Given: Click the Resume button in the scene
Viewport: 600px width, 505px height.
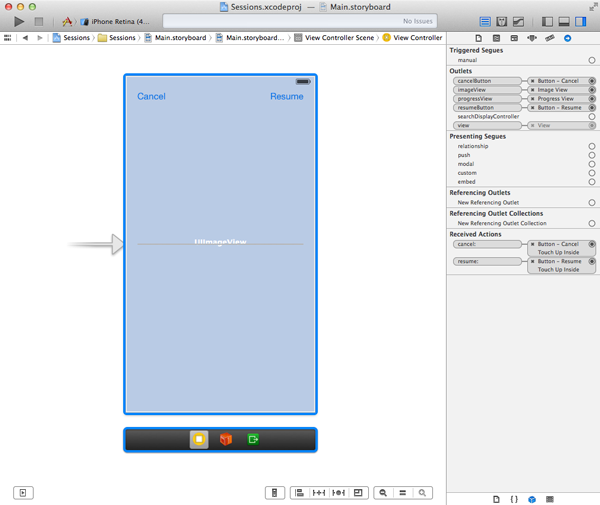Looking at the screenshot, I should (287, 96).
